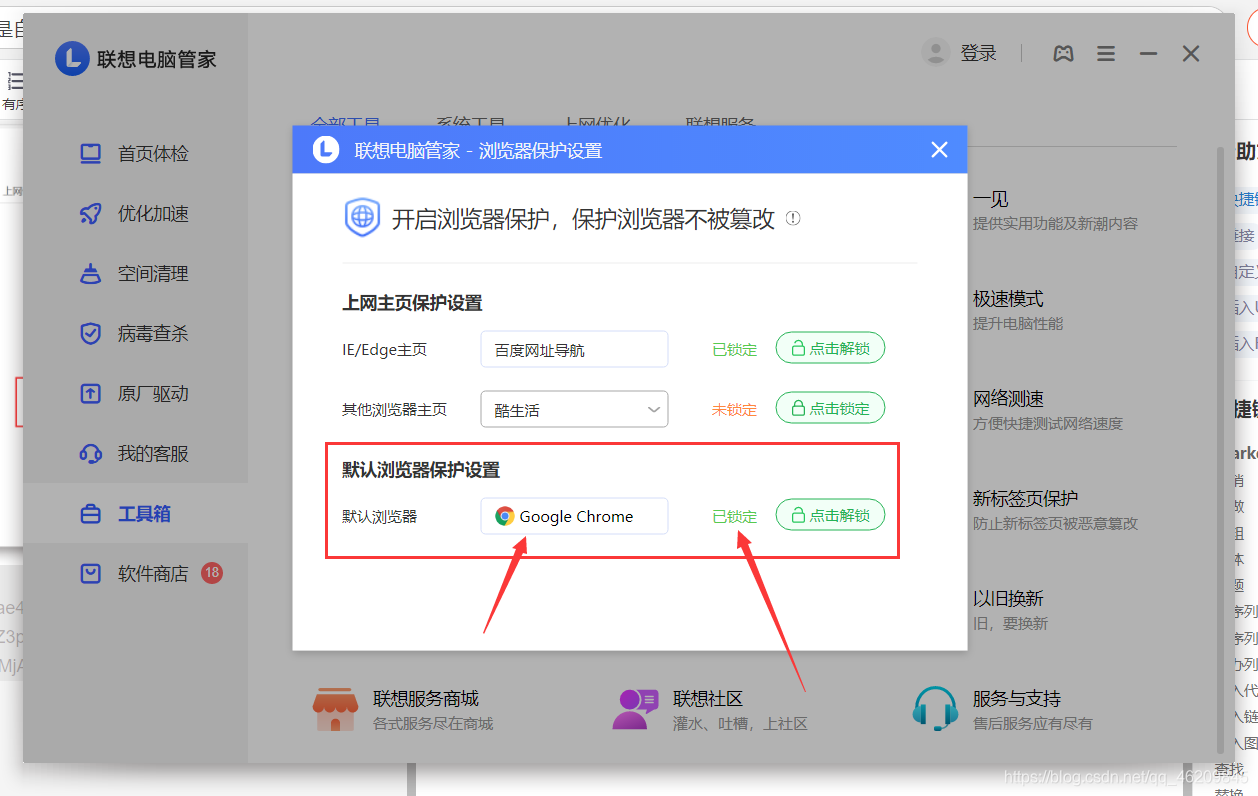Click the 联想电脑管家 logo icon
The width and height of the screenshot is (1258, 796).
coord(72,59)
